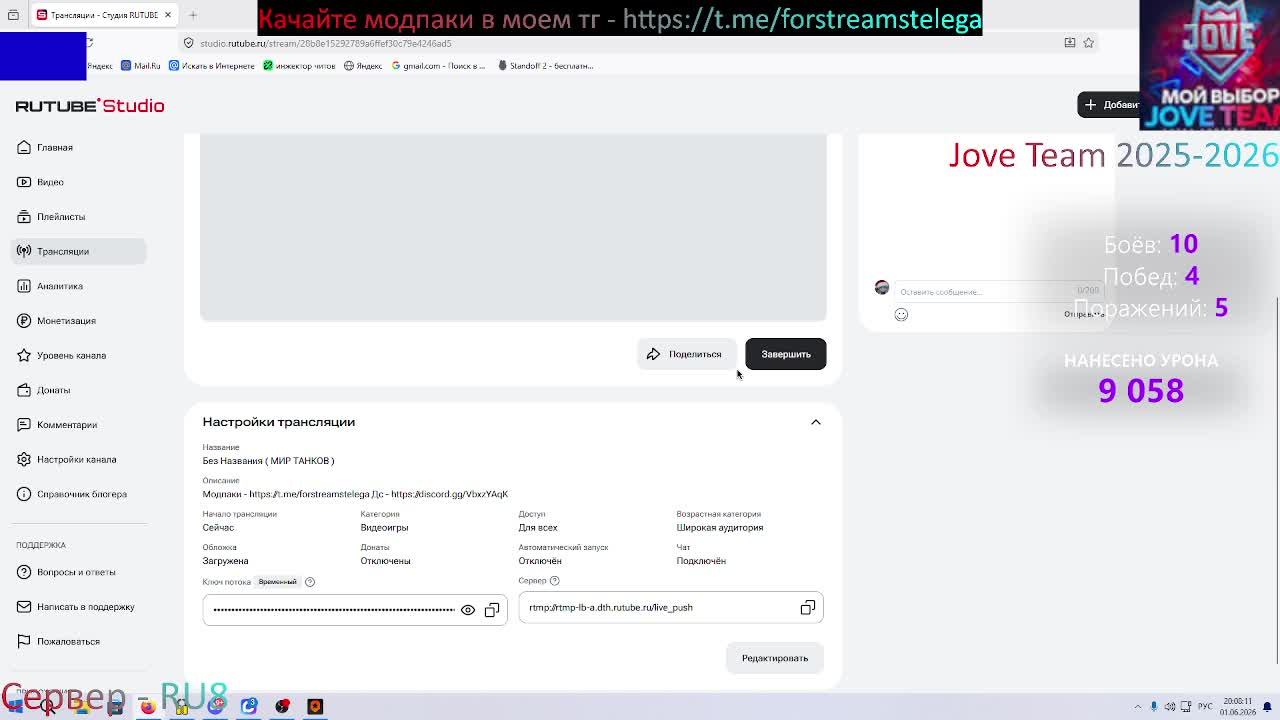Click the РУС language indicator in tray

1205,707
